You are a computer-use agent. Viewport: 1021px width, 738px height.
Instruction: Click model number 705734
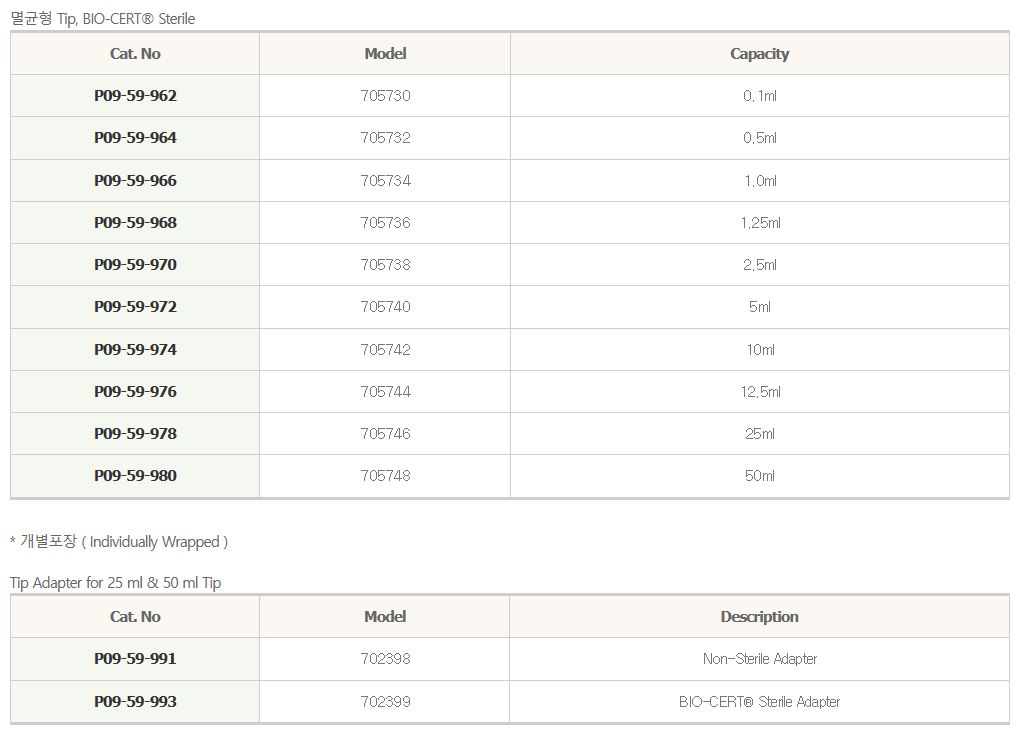coord(385,181)
